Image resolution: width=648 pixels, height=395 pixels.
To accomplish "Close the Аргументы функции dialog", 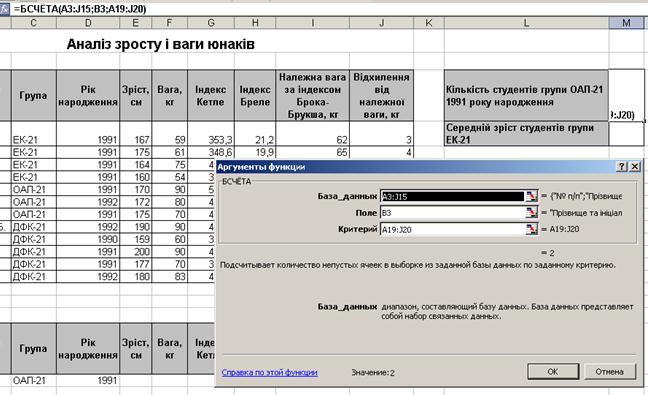I will (x=635, y=167).
